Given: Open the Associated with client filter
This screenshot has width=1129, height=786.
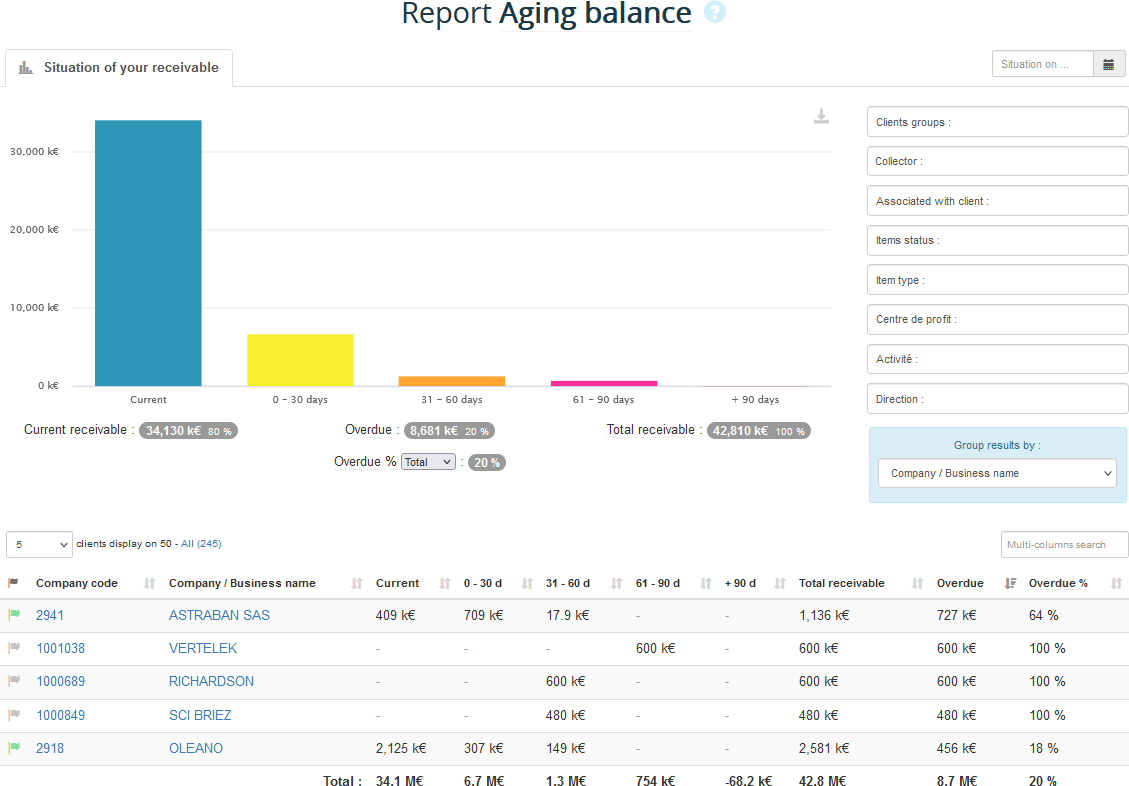Looking at the screenshot, I should click(x=997, y=201).
